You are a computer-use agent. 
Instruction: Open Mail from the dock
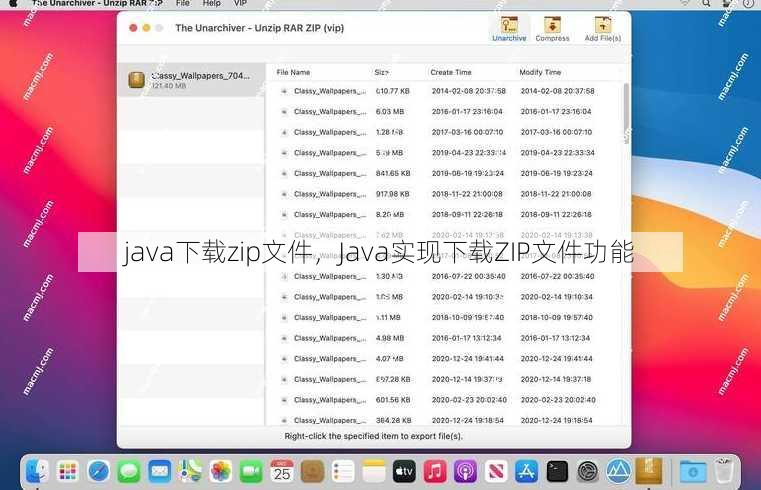[x=160, y=471]
